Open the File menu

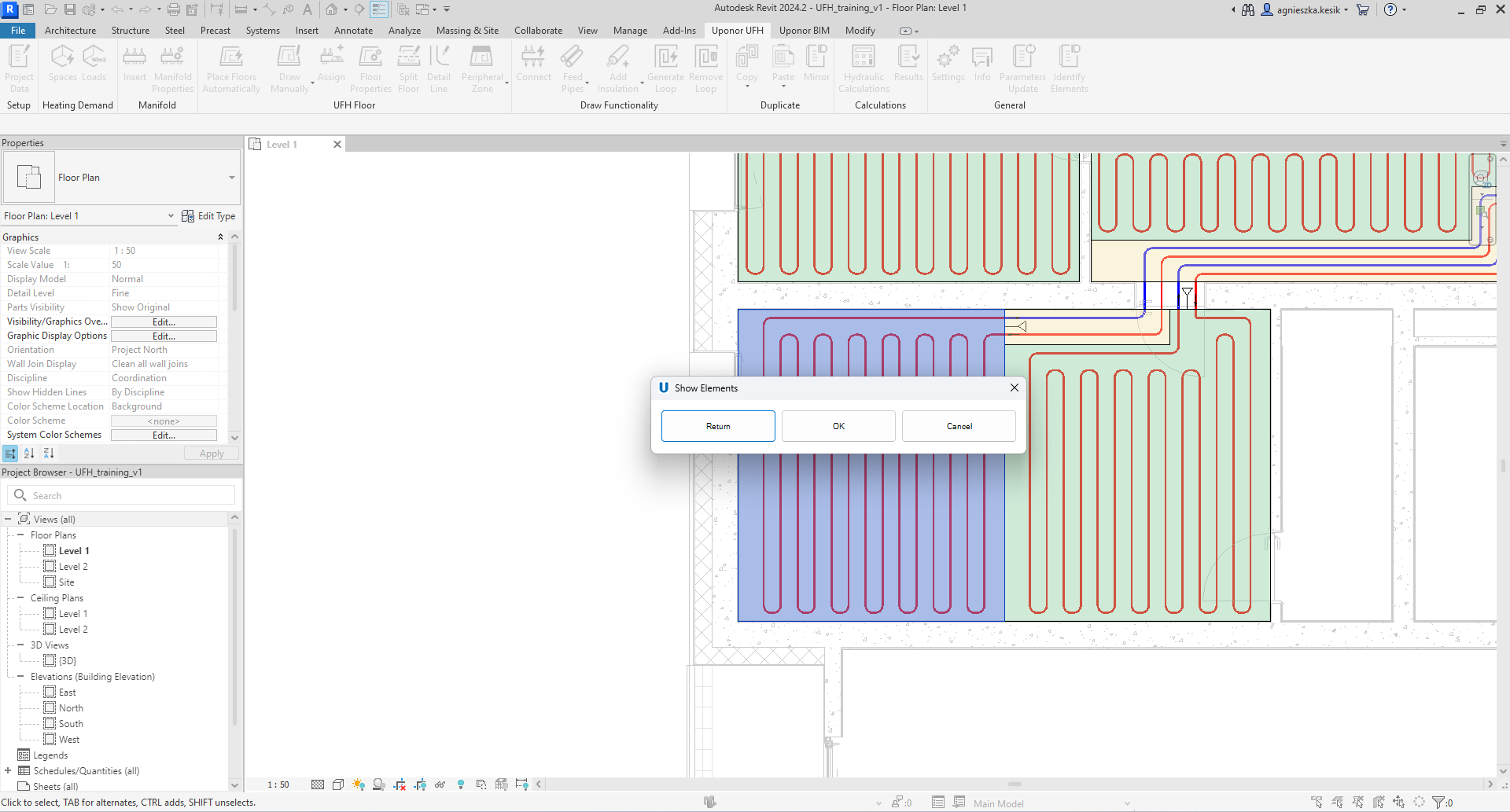[17, 31]
